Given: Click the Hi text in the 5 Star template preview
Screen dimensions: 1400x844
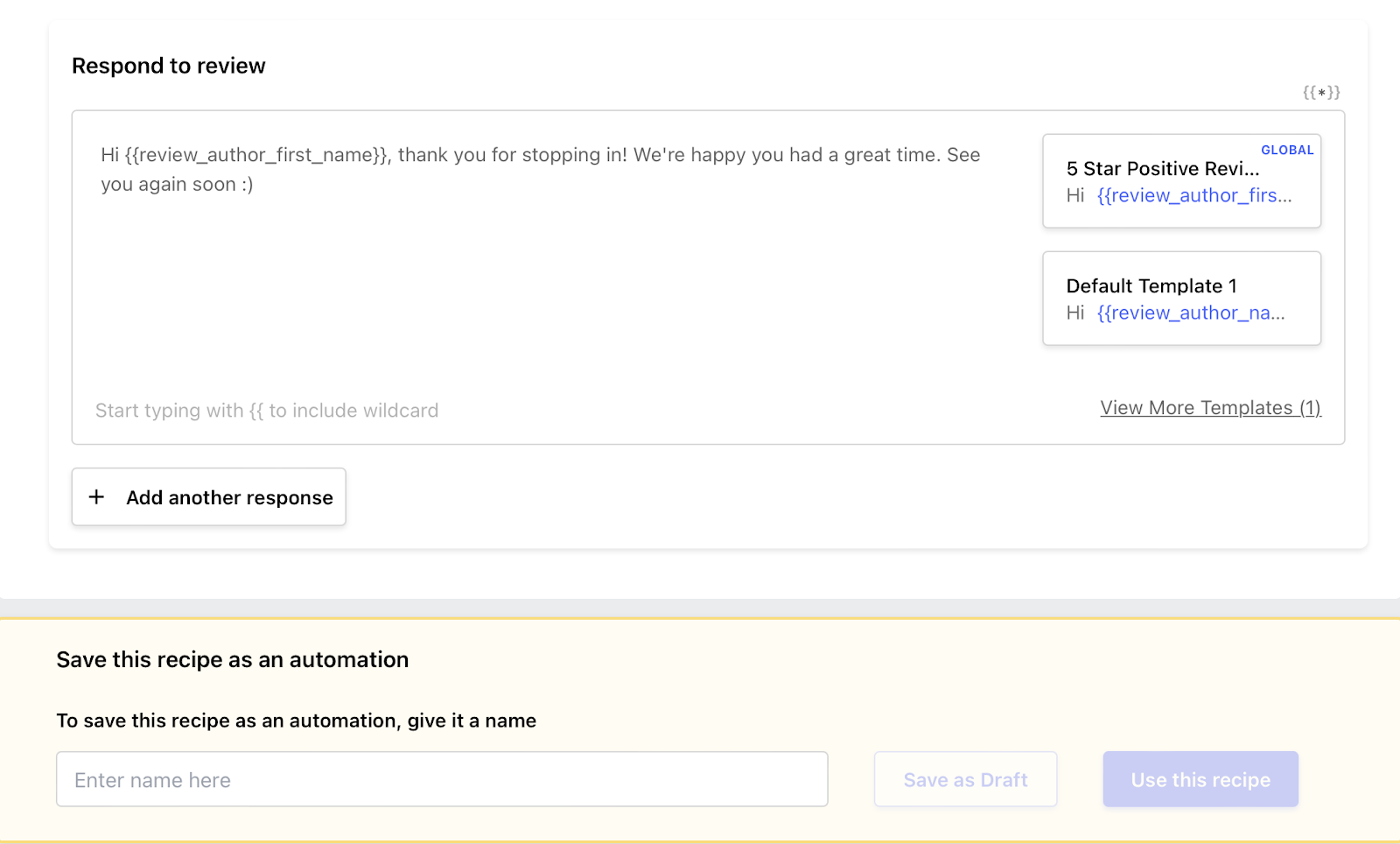Looking at the screenshot, I should (x=1074, y=195).
